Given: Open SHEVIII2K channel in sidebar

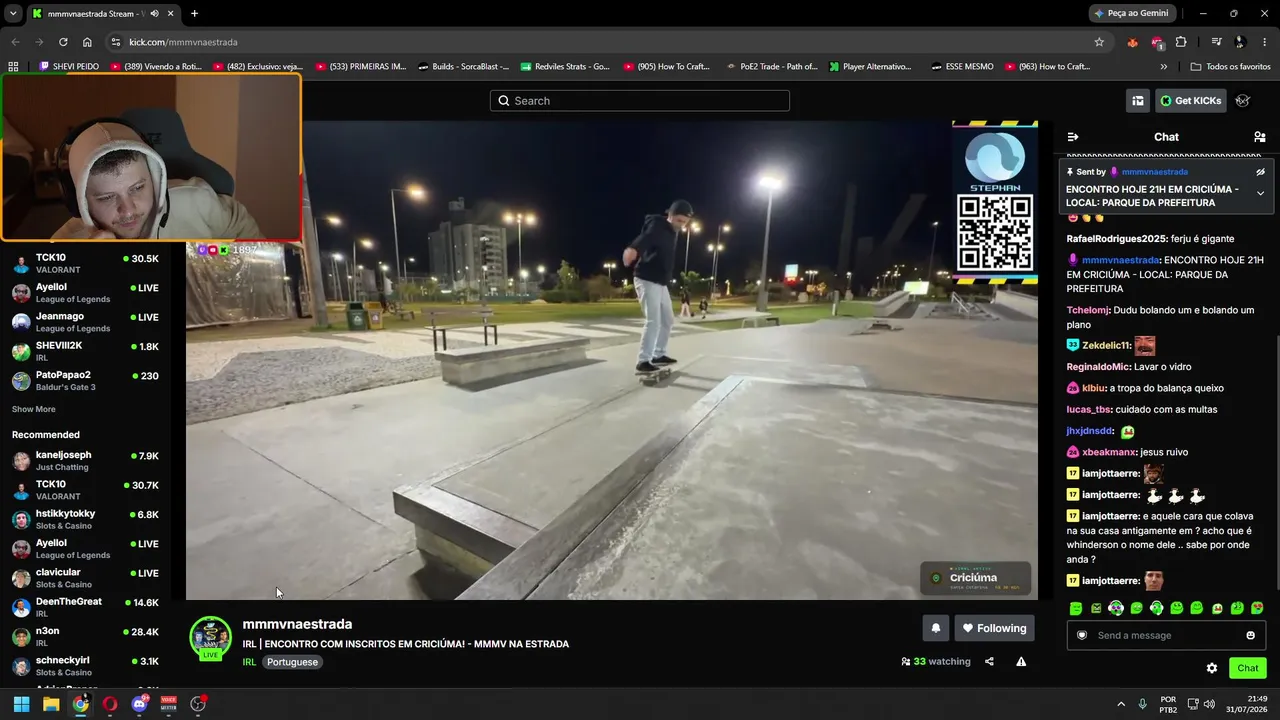Looking at the screenshot, I should (x=85, y=351).
